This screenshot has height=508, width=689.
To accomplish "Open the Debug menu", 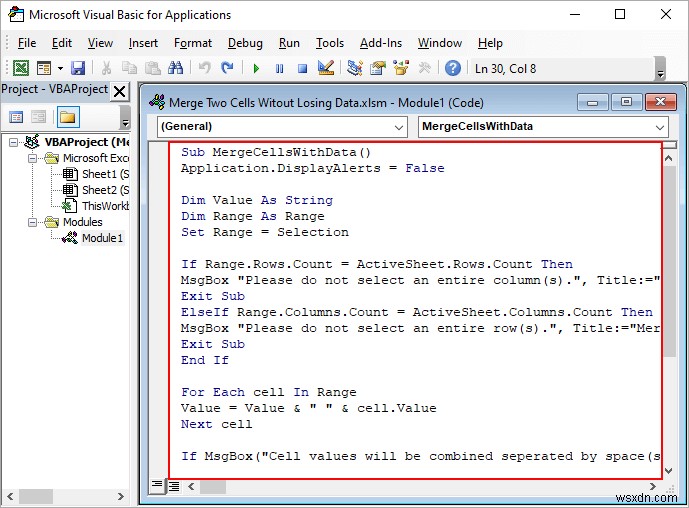I will click(x=245, y=43).
